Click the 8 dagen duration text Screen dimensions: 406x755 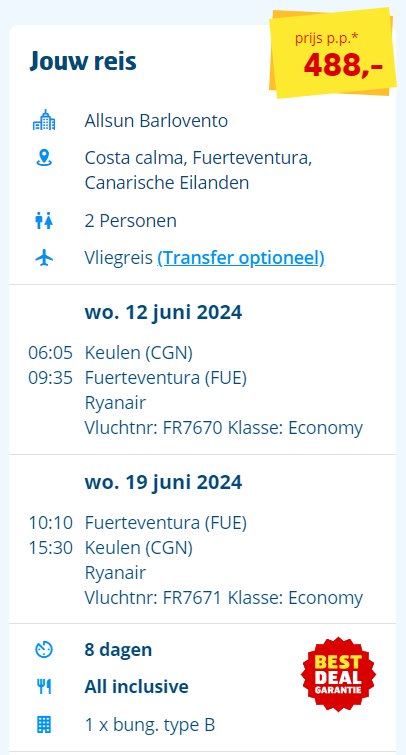tap(118, 650)
